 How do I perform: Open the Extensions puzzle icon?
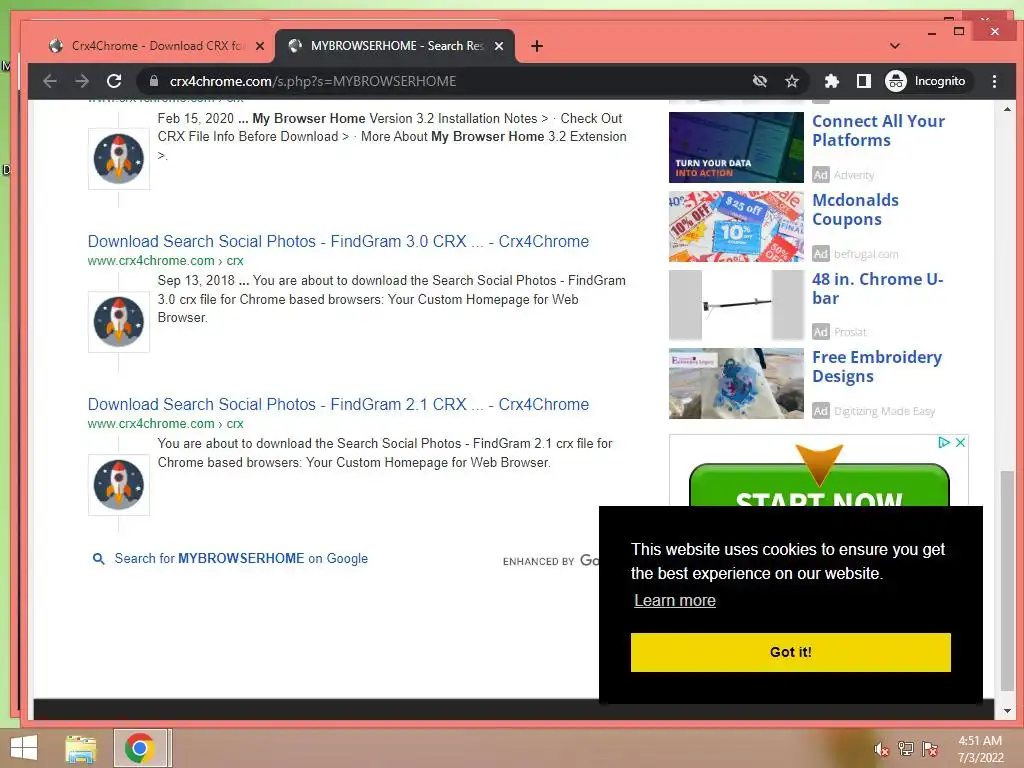point(831,81)
